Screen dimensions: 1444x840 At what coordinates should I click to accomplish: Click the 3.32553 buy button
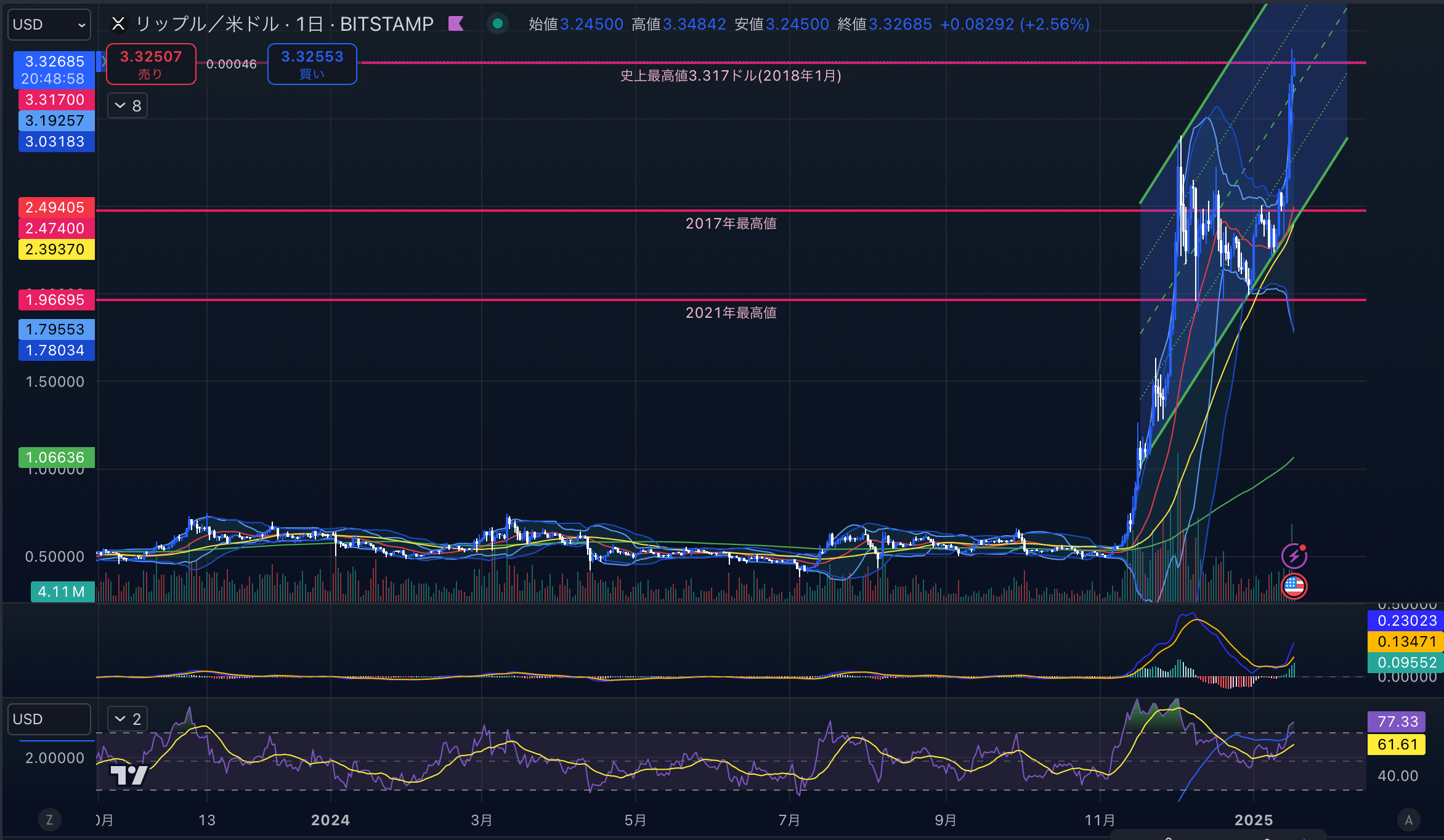(x=312, y=64)
